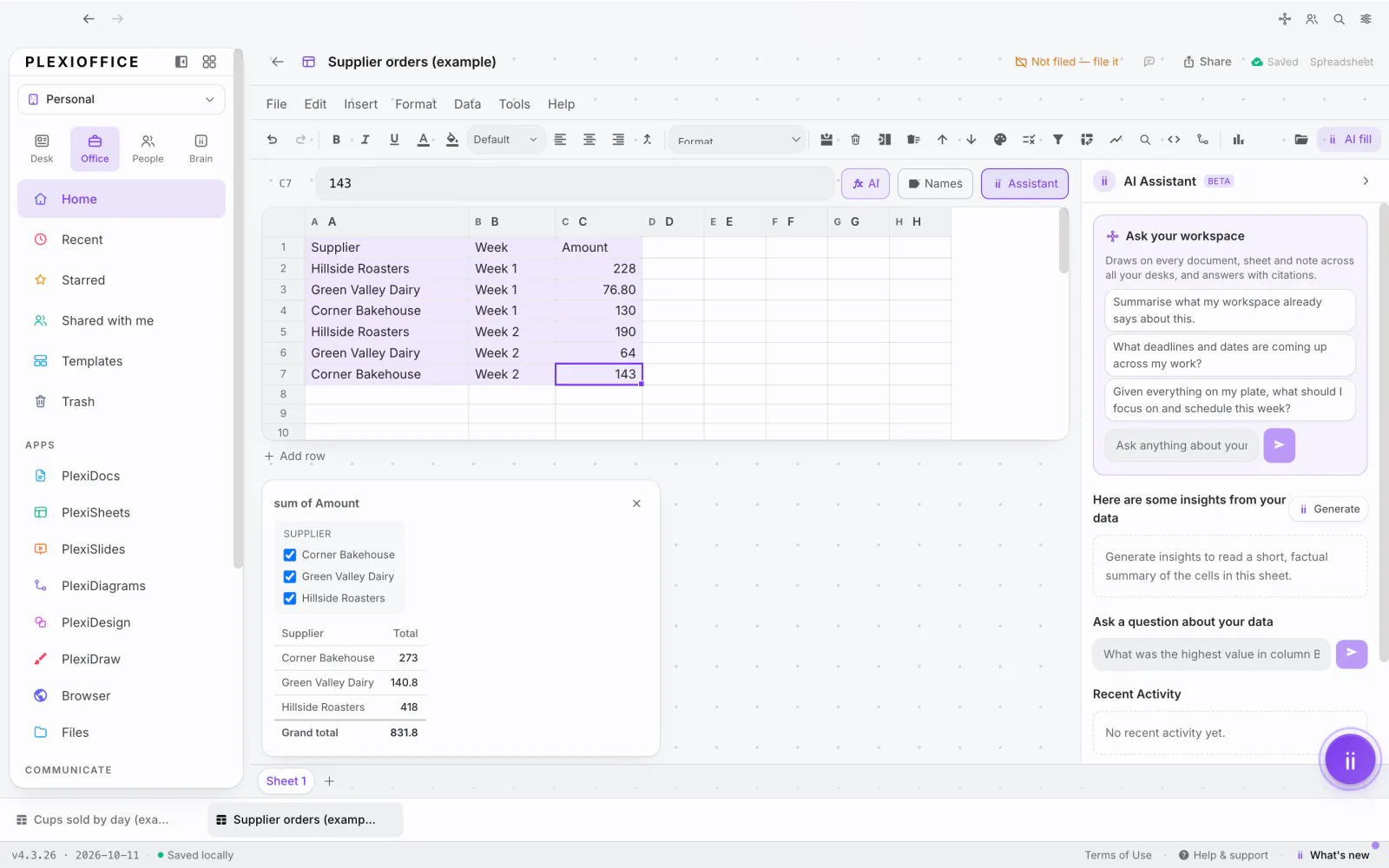Sort descending with the down arrow icon
Image resolution: width=1389 pixels, height=868 pixels.
coord(971,140)
